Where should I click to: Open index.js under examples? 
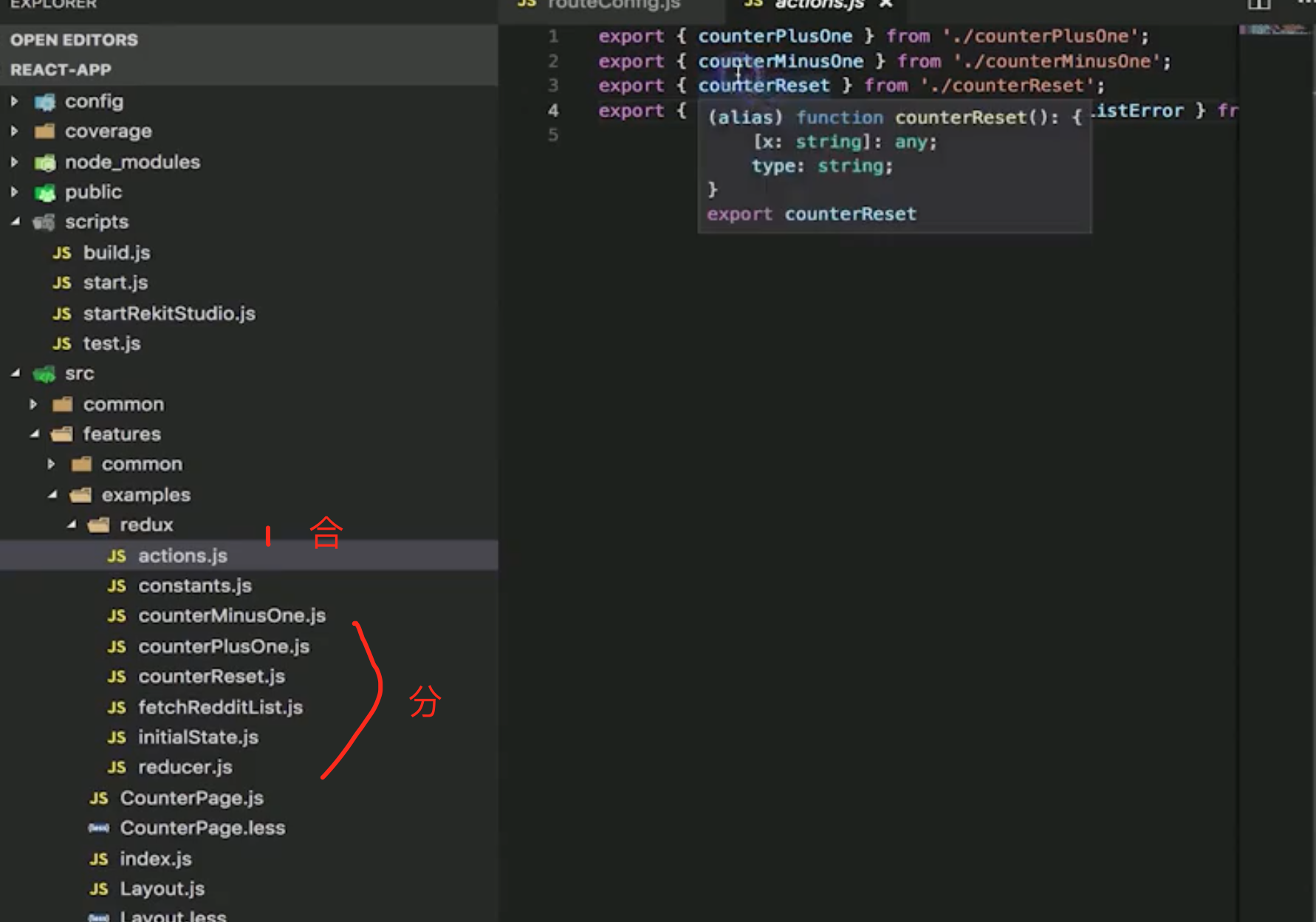click(156, 859)
